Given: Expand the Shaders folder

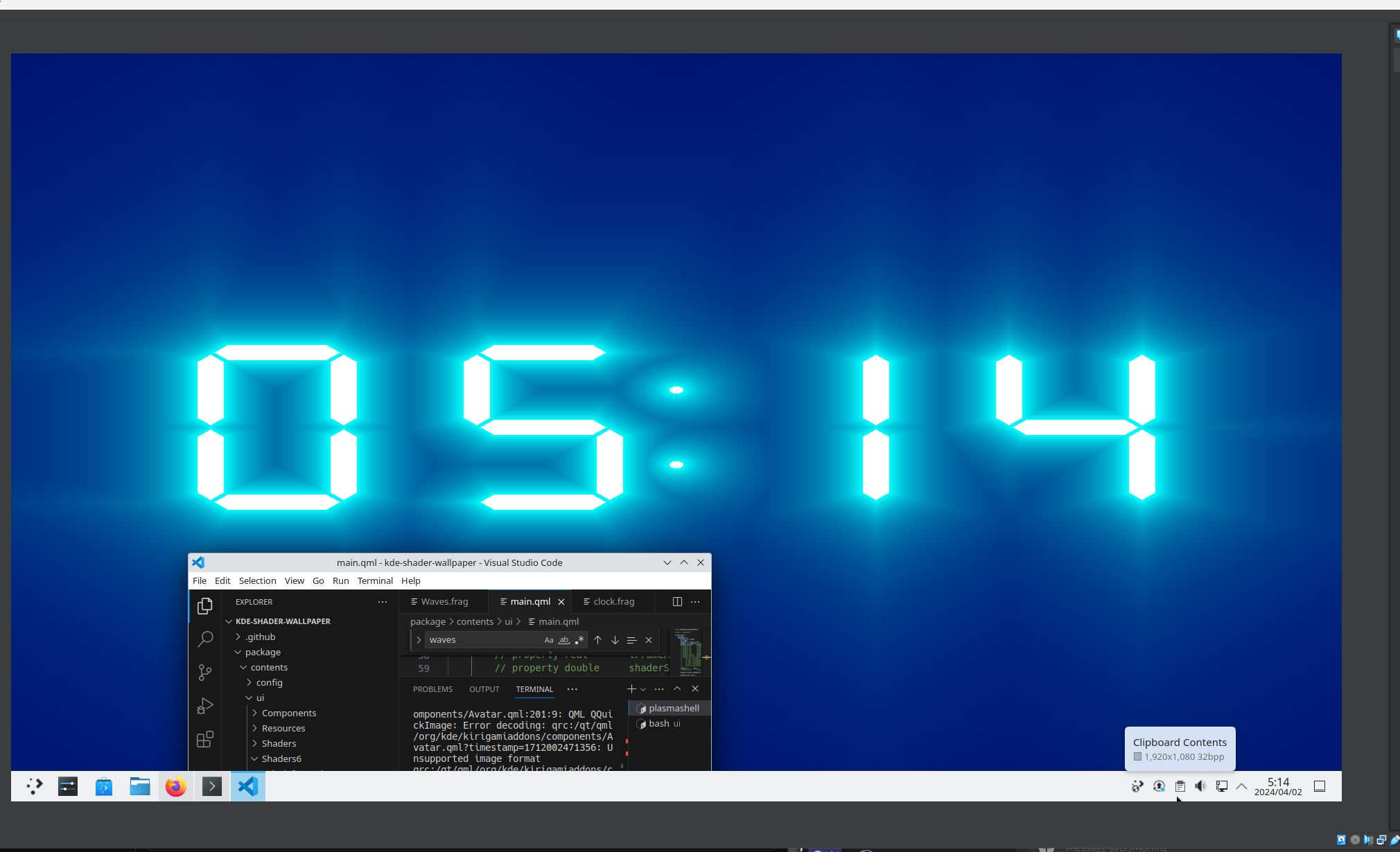Looking at the screenshot, I should tap(279, 743).
